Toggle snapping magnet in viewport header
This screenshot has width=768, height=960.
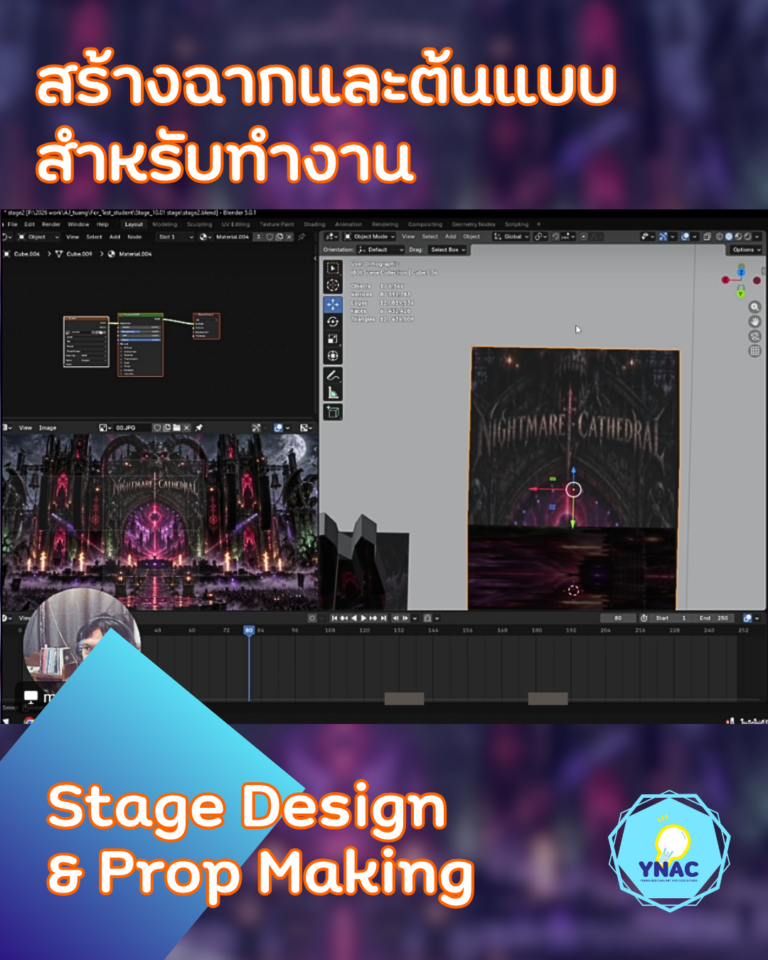556,236
